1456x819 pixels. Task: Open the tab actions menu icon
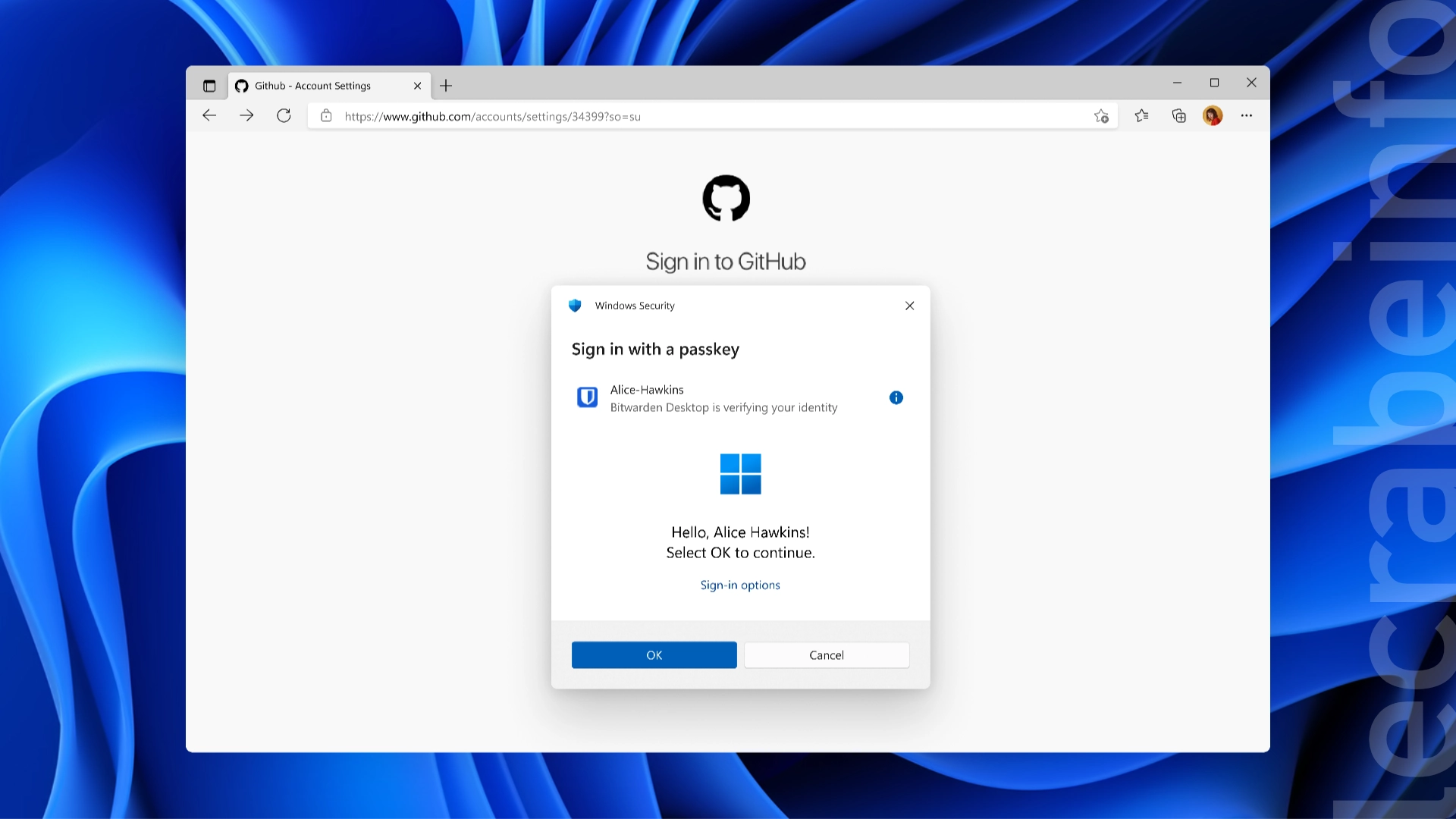pyautogui.click(x=209, y=86)
